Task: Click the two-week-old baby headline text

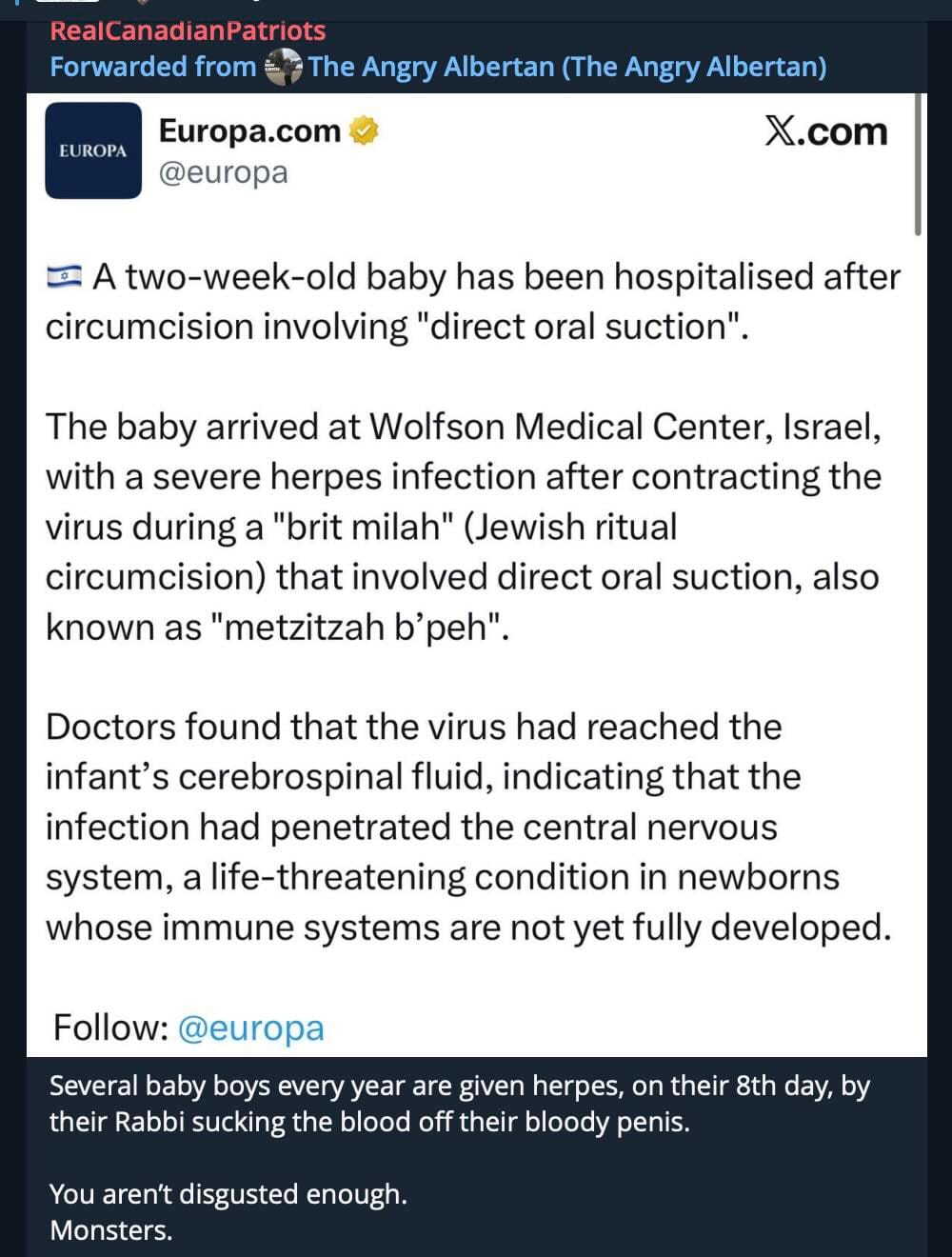Action: (472, 301)
